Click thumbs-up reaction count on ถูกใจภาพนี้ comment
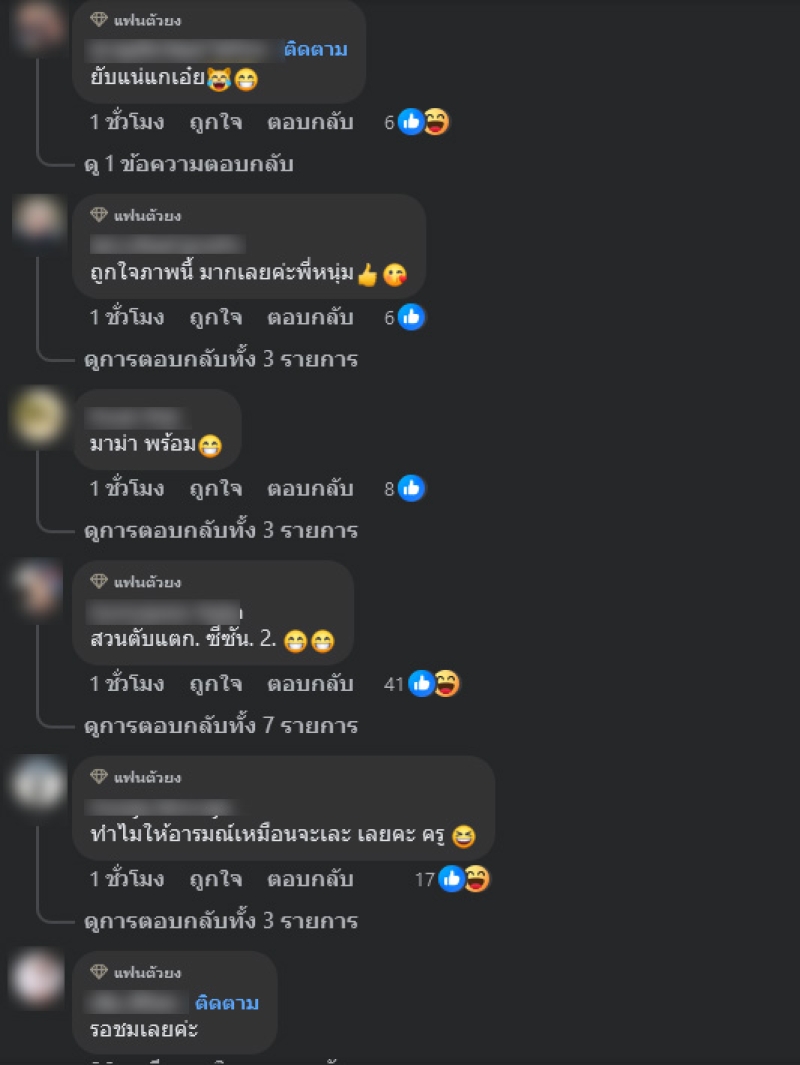The width and height of the screenshot is (800, 1065). (x=404, y=317)
